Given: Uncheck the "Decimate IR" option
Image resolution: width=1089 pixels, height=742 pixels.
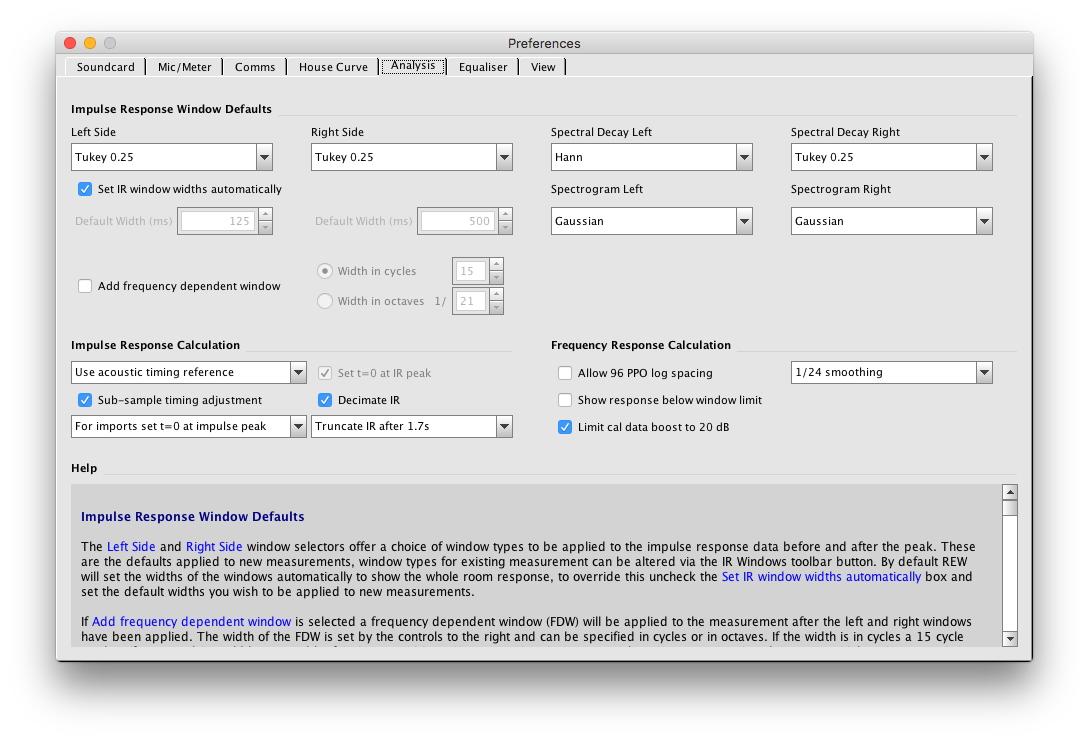Looking at the screenshot, I should [325, 400].
